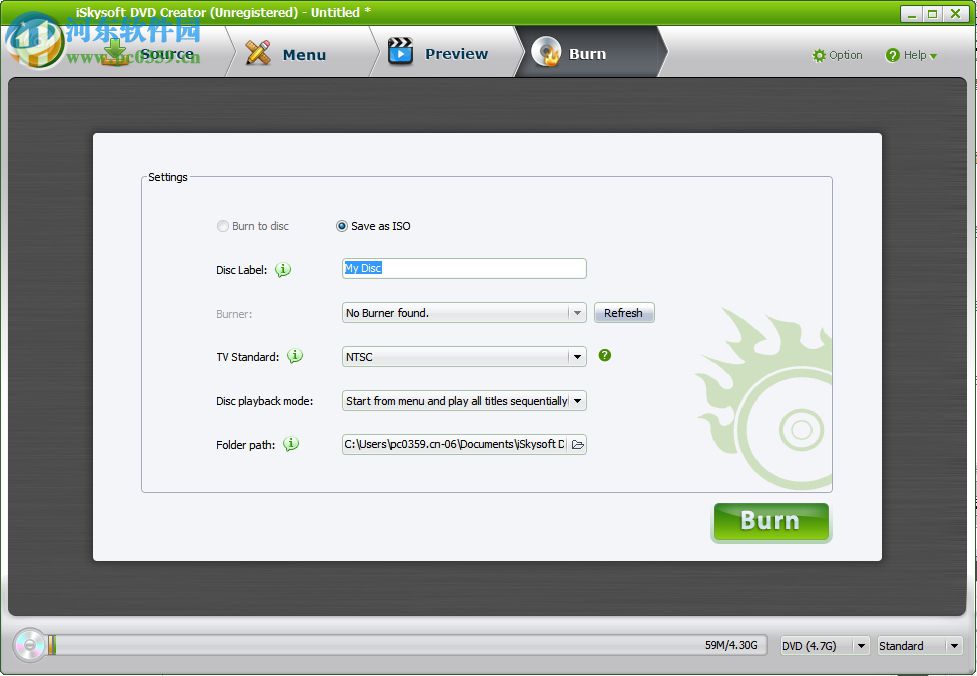The image size is (977, 676).
Task: Switch to the Menu tab
Action: [x=303, y=54]
